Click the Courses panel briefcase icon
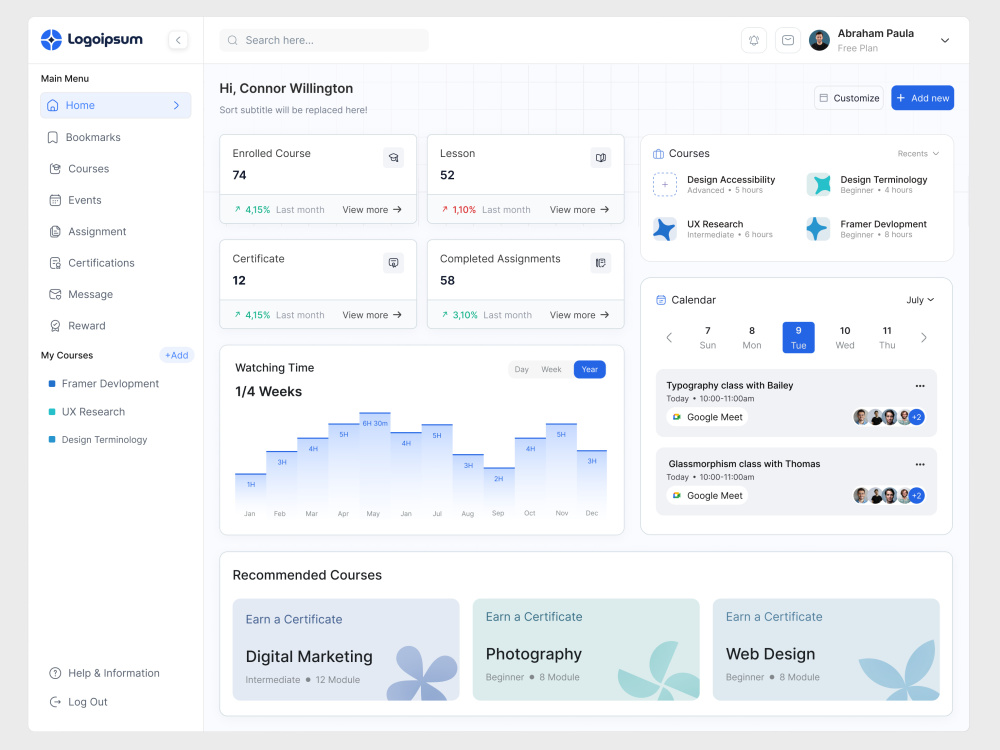The image size is (1000, 750). click(658, 154)
